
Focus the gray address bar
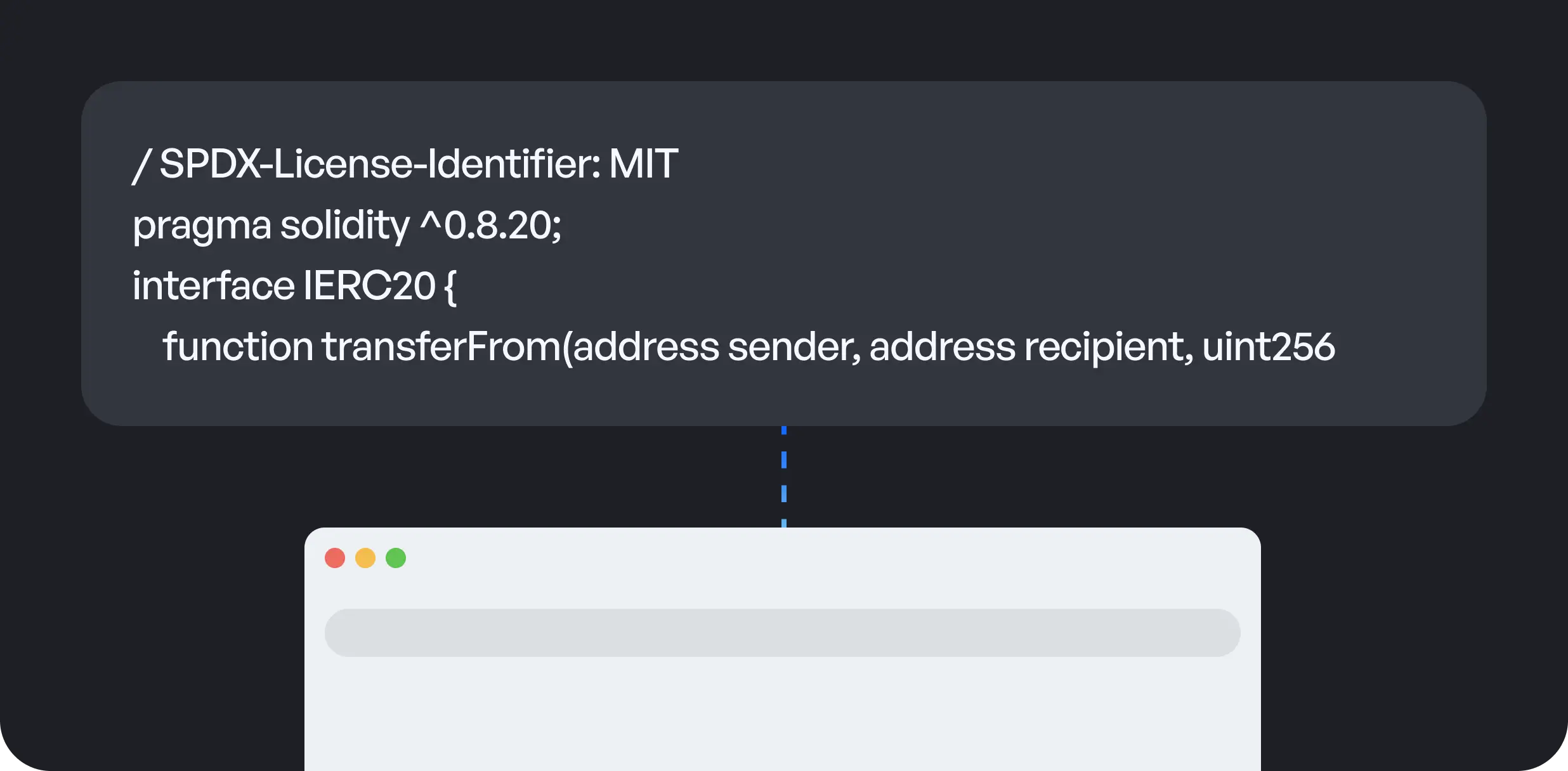(x=782, y=633)
